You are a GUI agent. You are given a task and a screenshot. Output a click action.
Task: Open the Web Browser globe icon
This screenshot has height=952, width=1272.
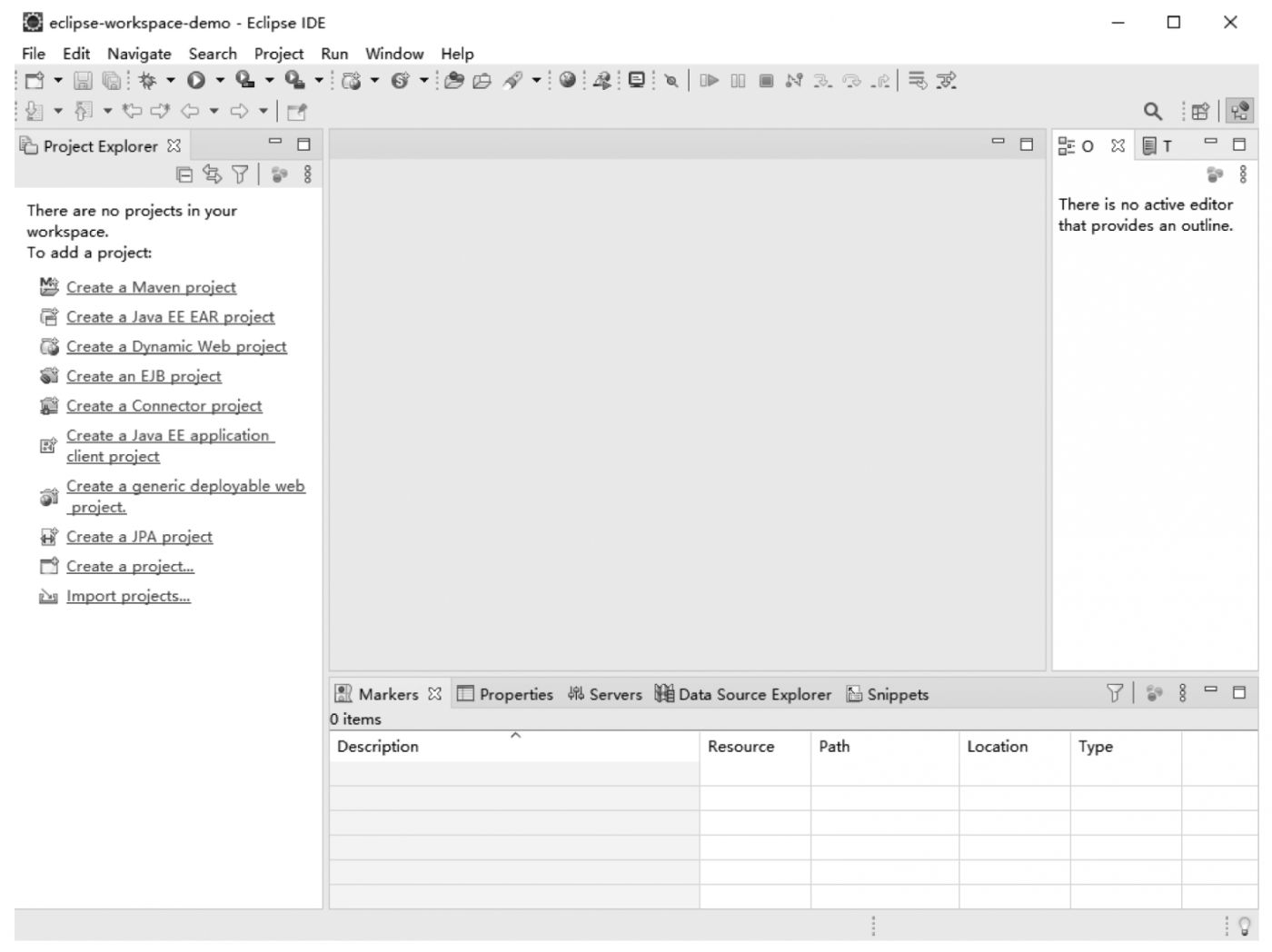pyautogui.click(x=568, y=80)
